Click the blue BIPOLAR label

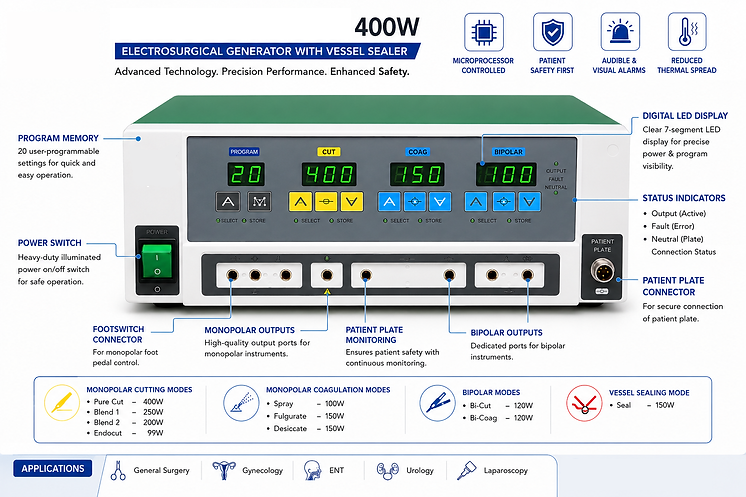point(508,152)
